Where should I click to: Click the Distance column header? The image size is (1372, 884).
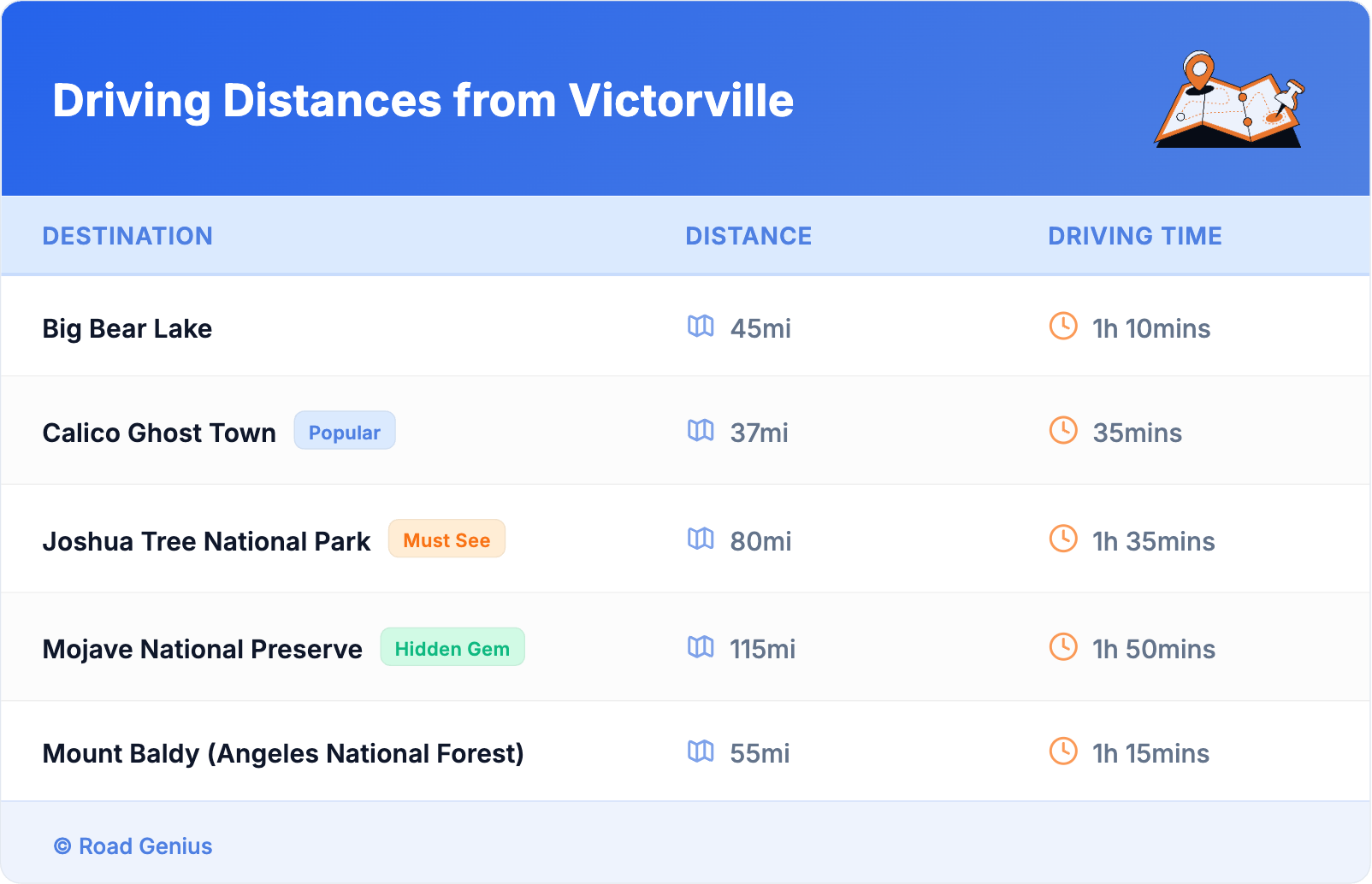748,236
